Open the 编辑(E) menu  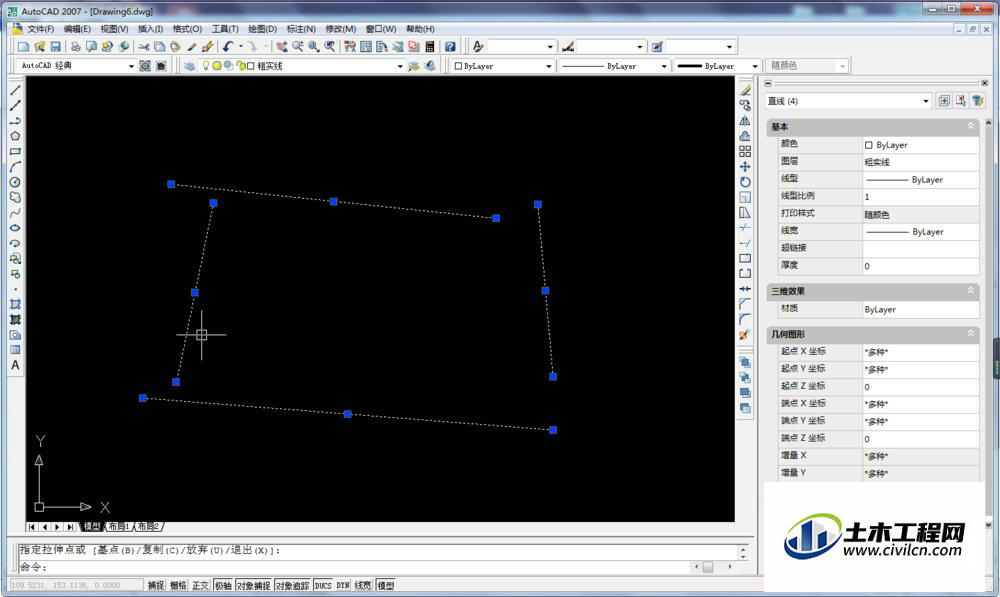click(x=77, y=29)
